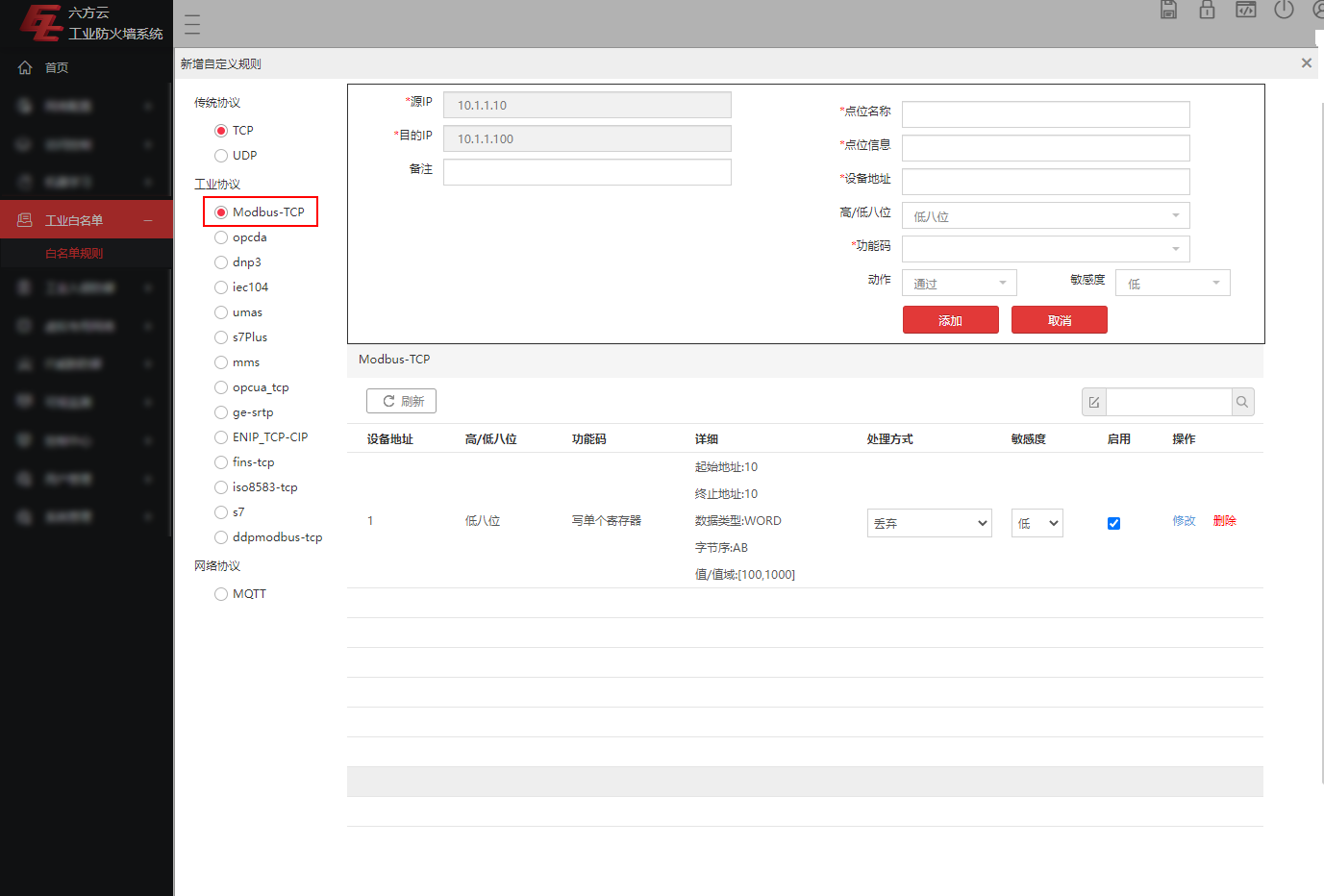Viewport: 1324px width, 896px height.
Task: Choose the fins-tcp protocol radio
Action: tap(221, 462)
